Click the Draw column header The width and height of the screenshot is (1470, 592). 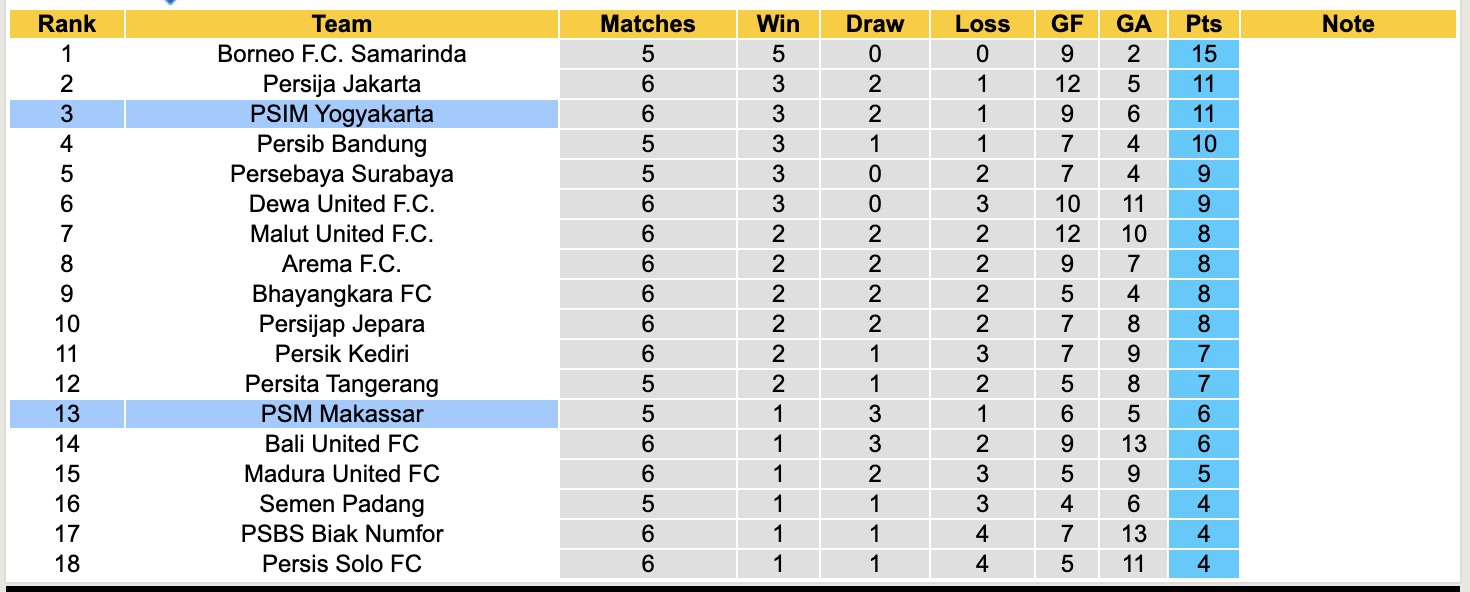pos(874,24)
